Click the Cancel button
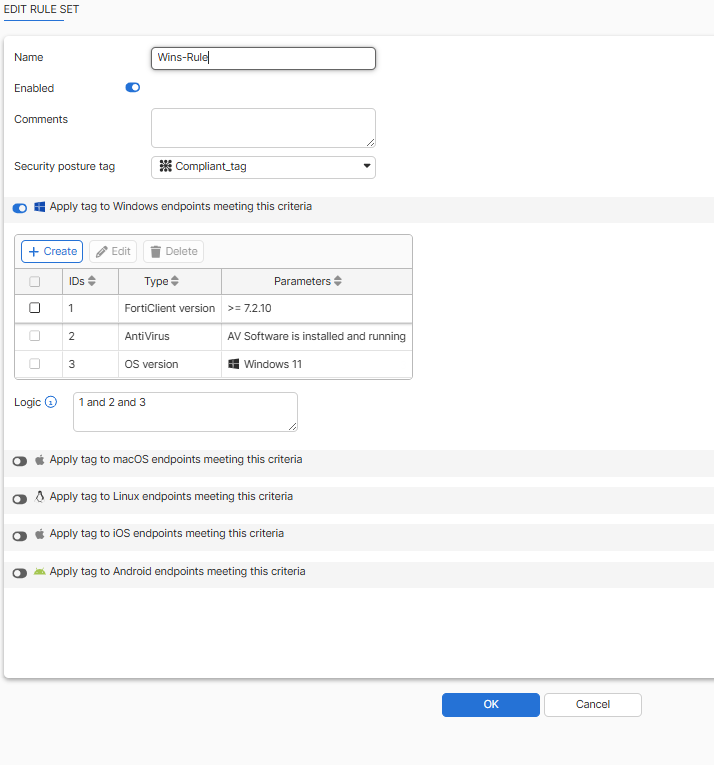Viewport: 714px width, 765px height. (592, 705)
